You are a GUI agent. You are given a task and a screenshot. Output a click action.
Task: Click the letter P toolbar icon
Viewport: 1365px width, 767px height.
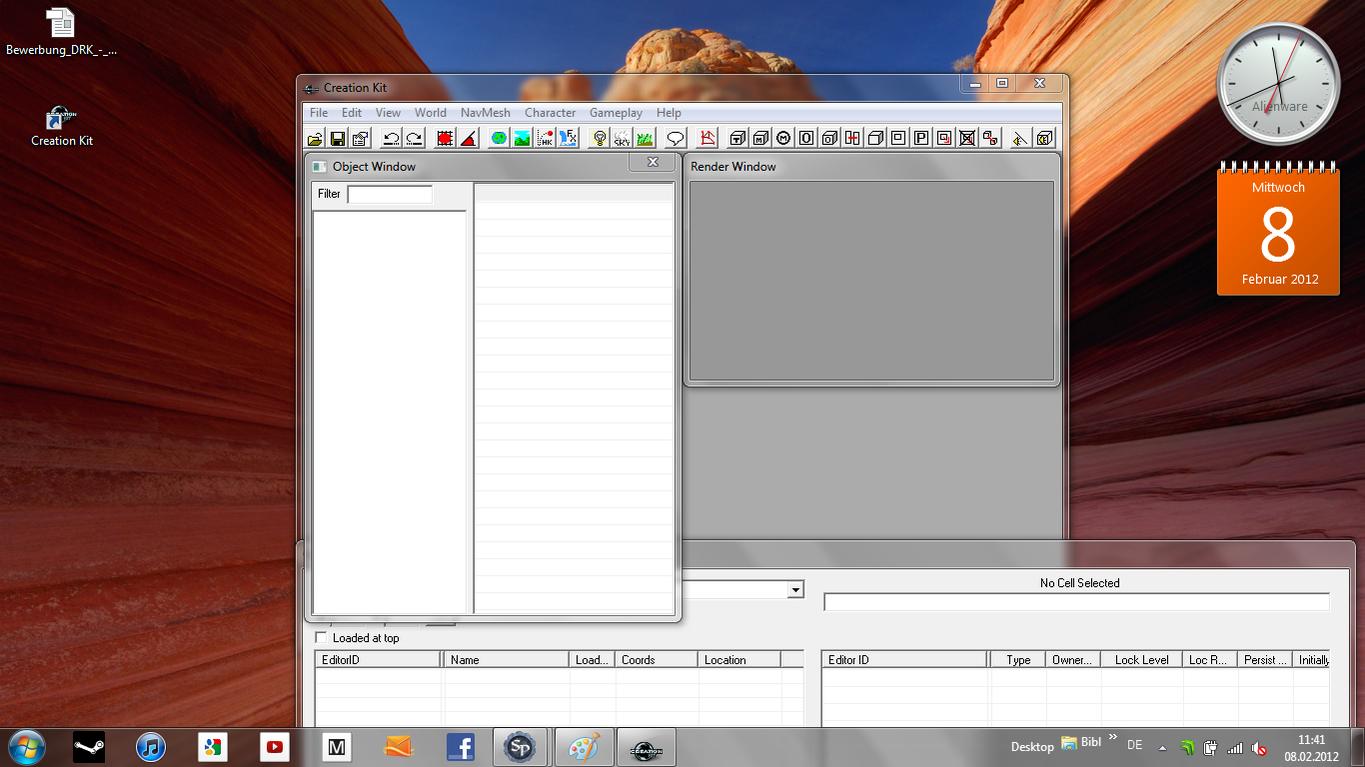click(x=921, y=139)
